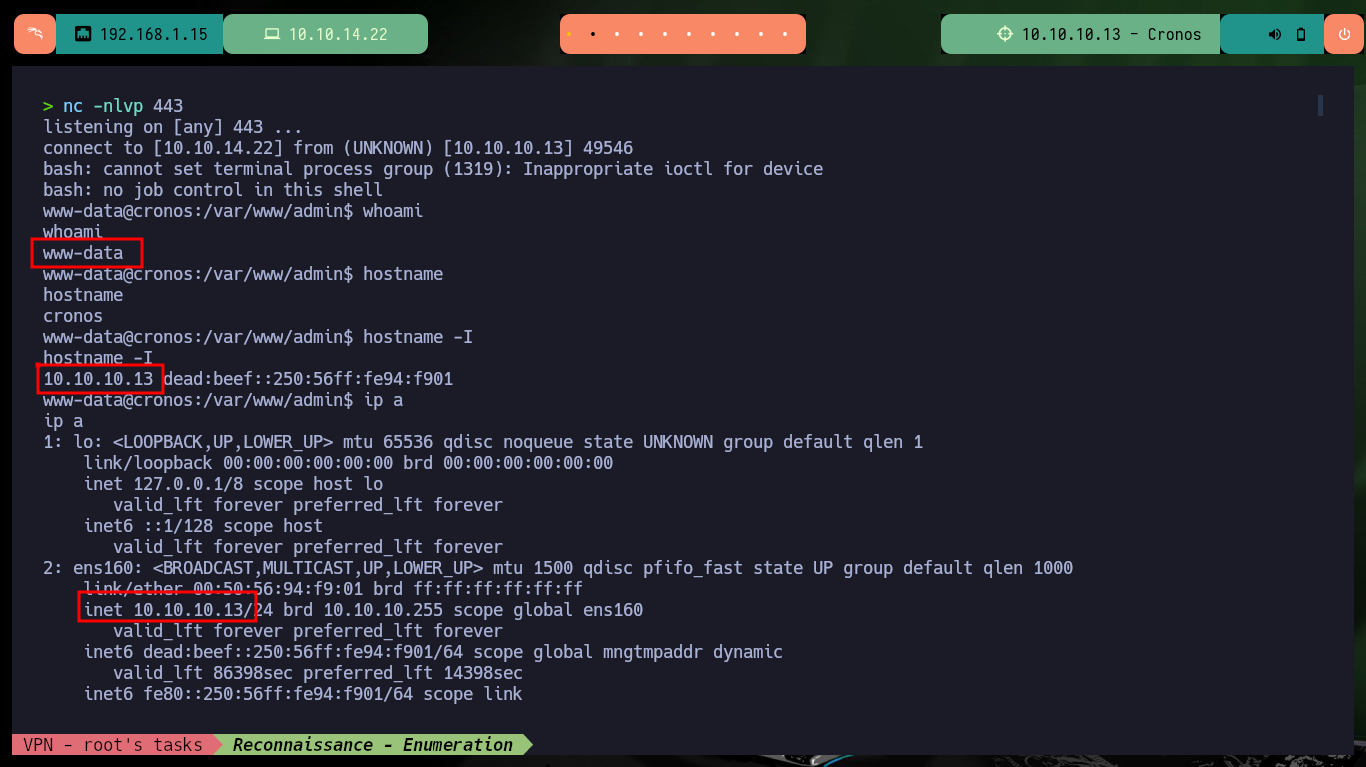
Task: Click 'valid_lft 86398sec preferred_lft 14398sec' line
Action: coord(318,673)
